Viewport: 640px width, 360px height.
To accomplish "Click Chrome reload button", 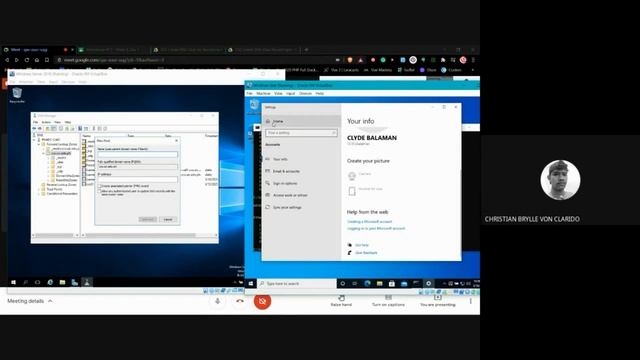I will pyautogui.click(x=27, y=60).
